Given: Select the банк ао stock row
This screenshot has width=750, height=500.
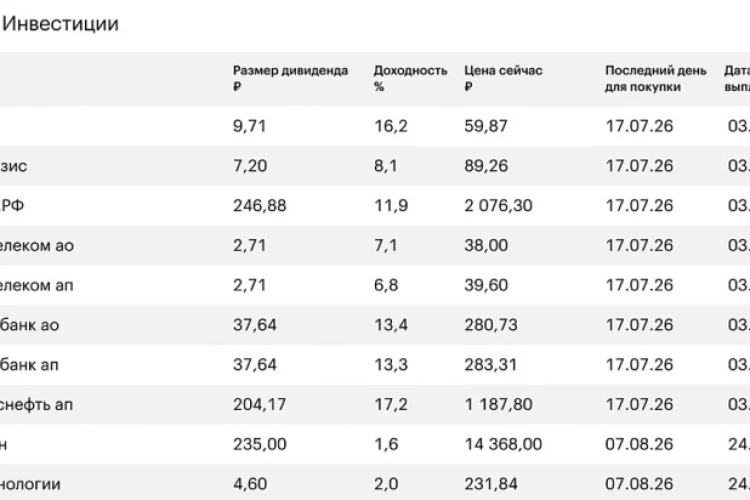Looking at the screenshot, I should click(375, 325).
